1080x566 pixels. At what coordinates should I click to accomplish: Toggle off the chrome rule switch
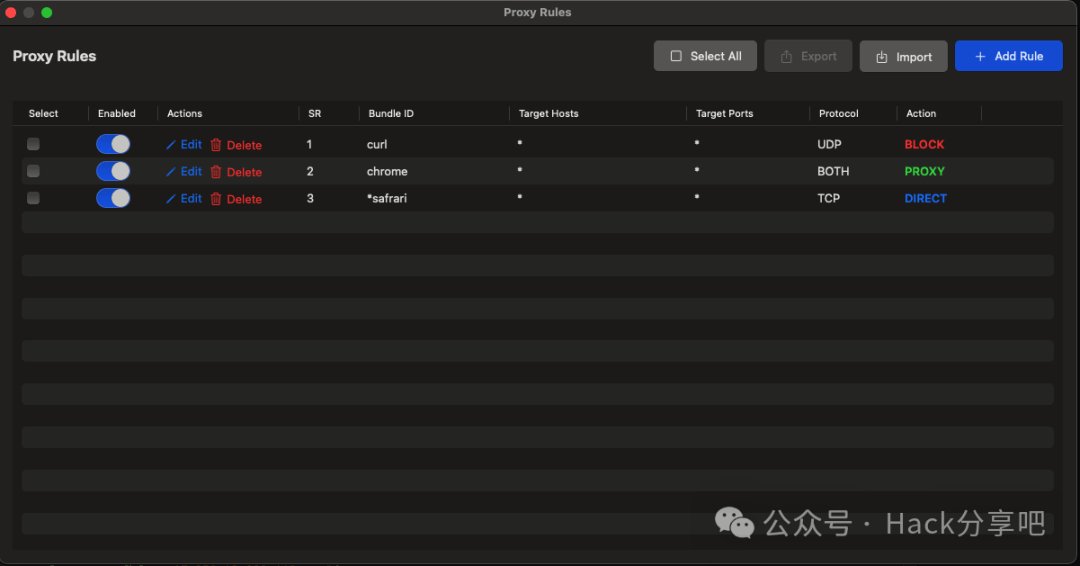point(113,171)
